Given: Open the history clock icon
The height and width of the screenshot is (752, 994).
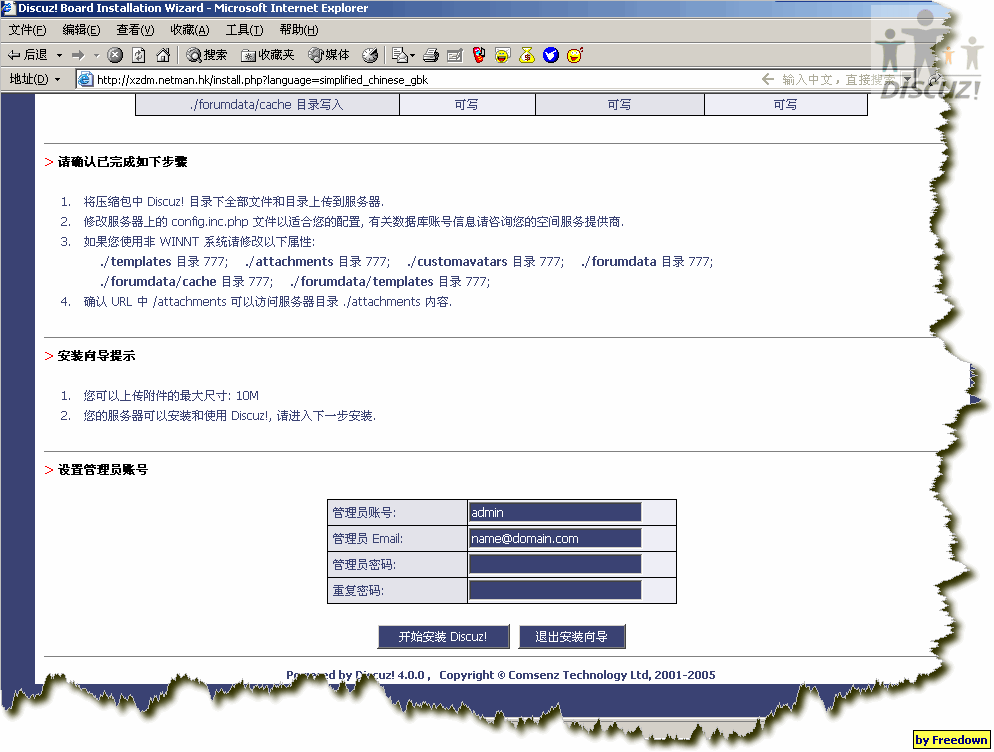Looking at the screenshot, I should click(370, 55).
